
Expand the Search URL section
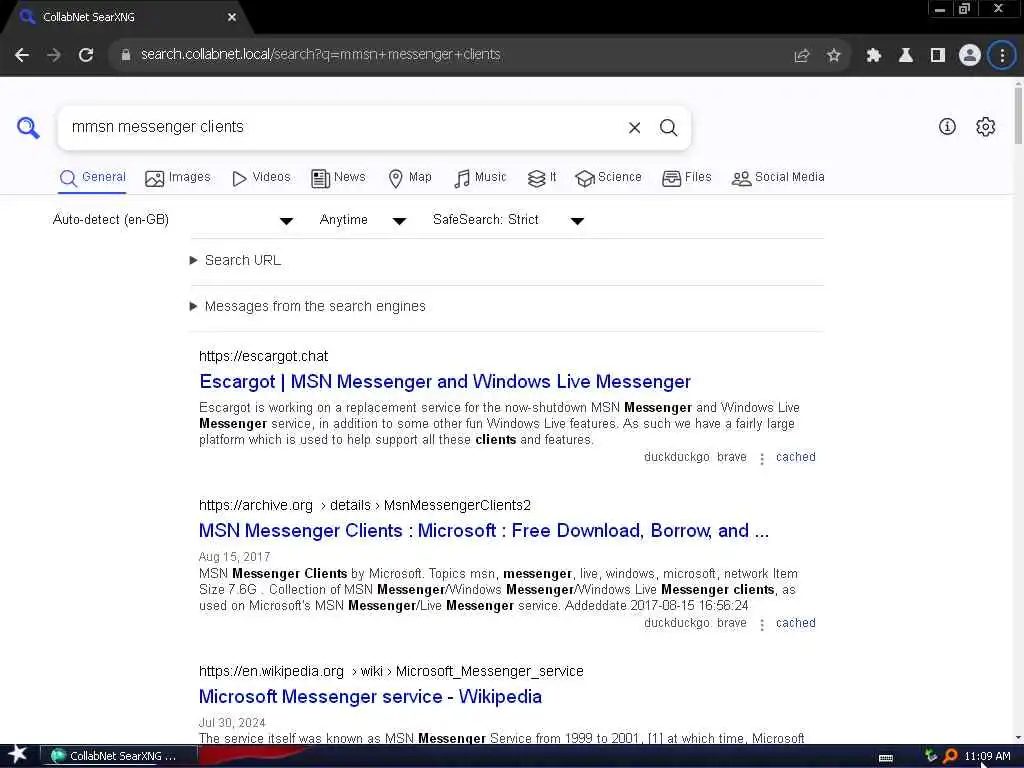pos(236,261)
